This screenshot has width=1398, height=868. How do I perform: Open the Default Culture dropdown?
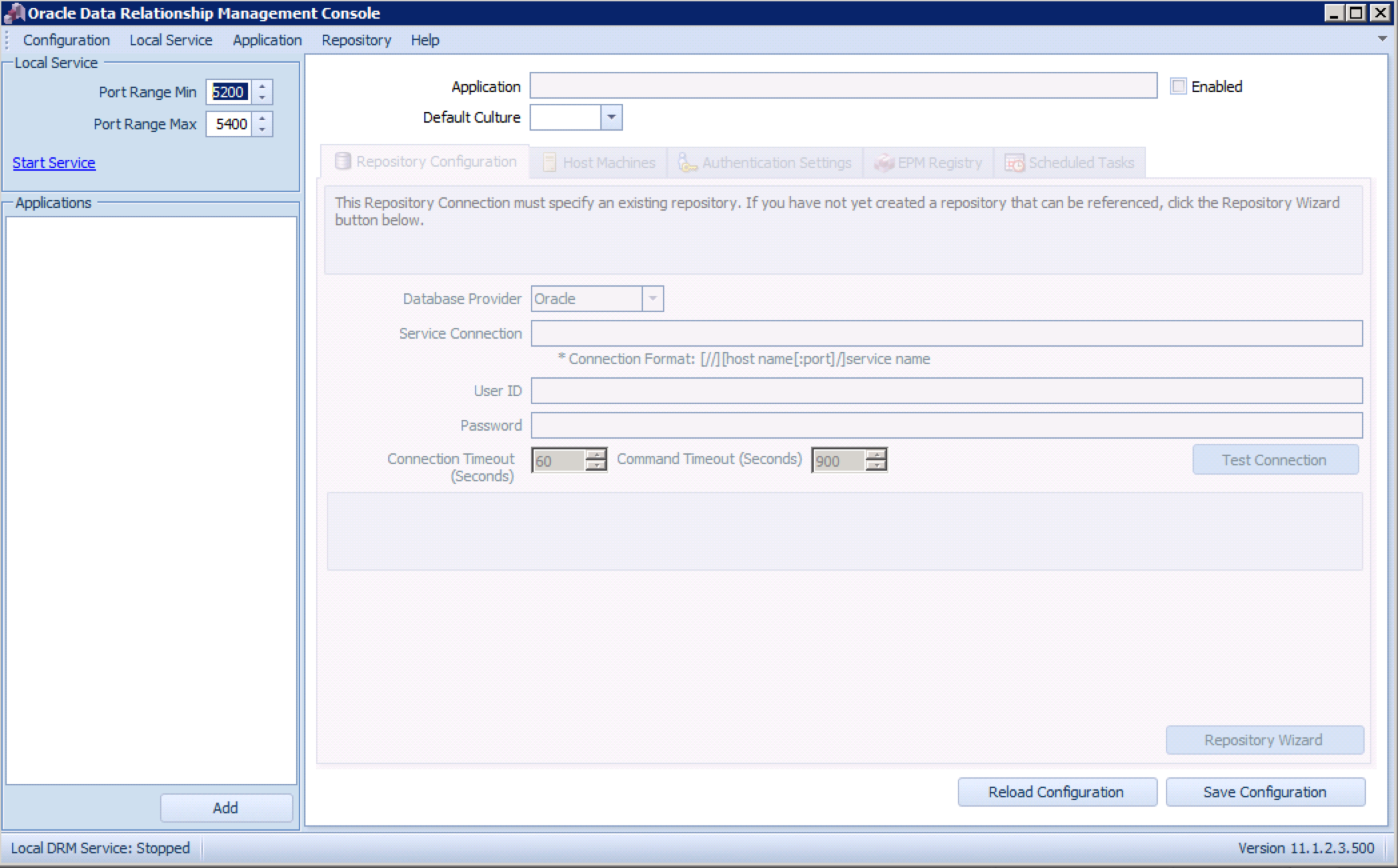(611, 117)
